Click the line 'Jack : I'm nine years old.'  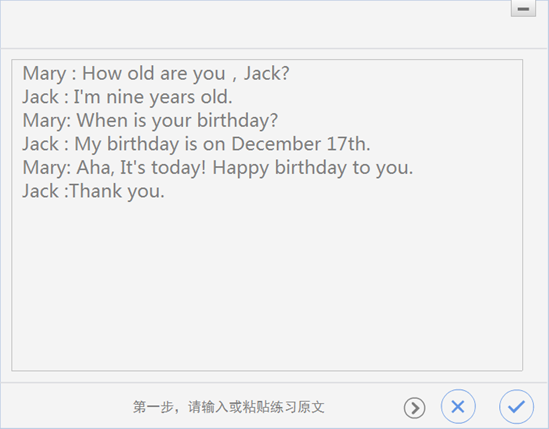tap(127, 97)
